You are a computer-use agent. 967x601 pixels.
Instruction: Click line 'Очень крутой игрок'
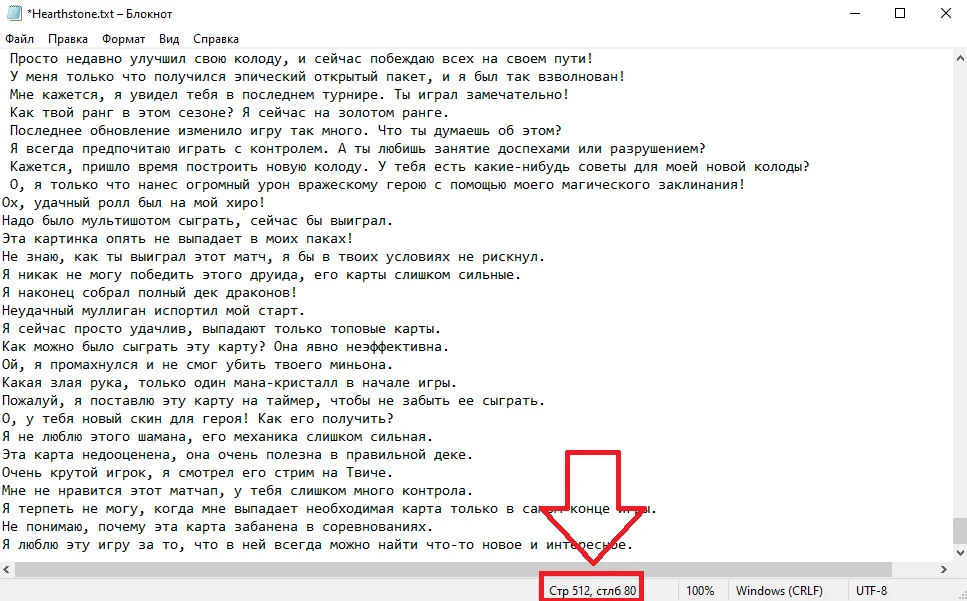[197, 473]
